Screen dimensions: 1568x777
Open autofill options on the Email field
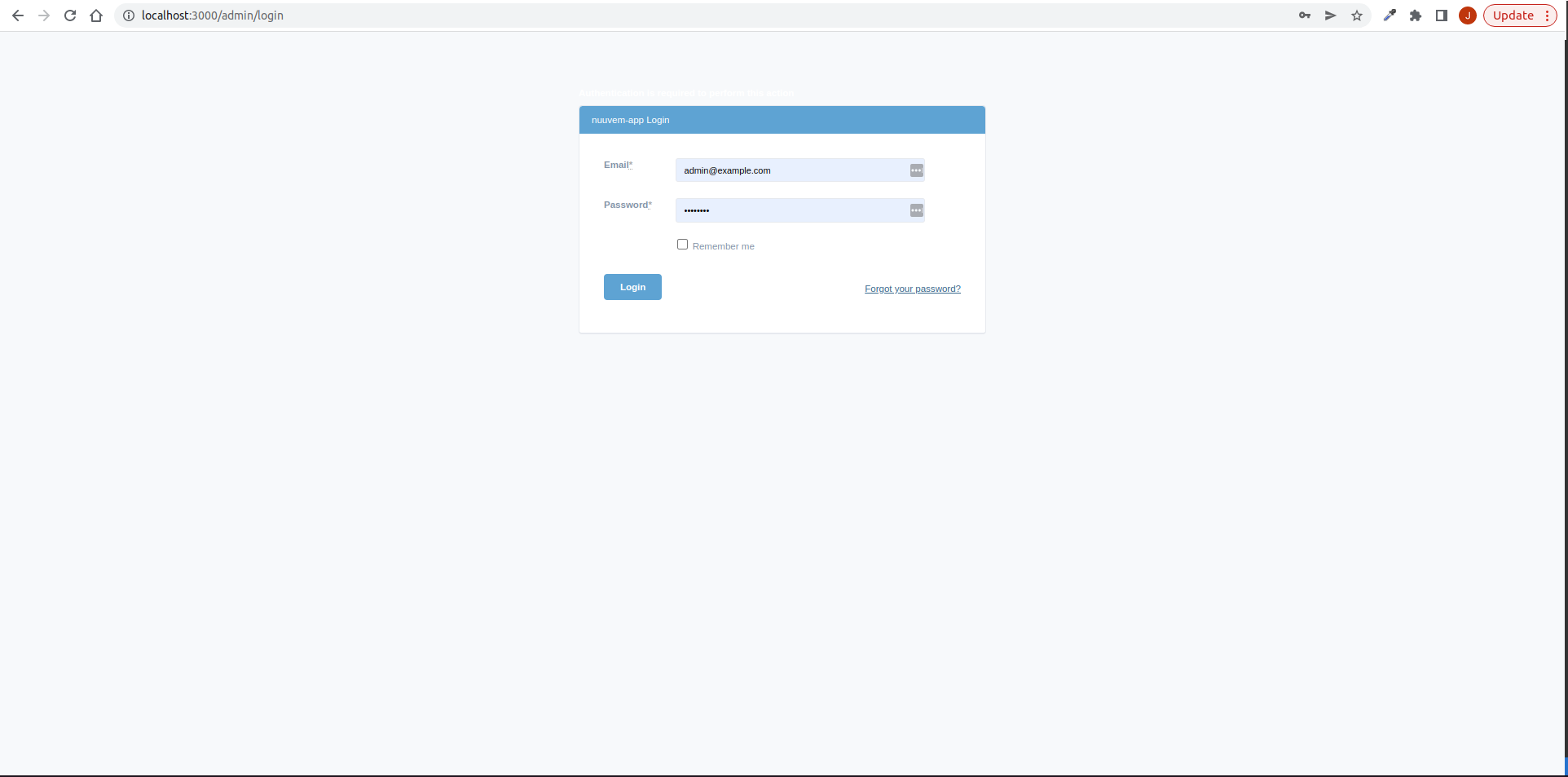(x=916, y=170)
